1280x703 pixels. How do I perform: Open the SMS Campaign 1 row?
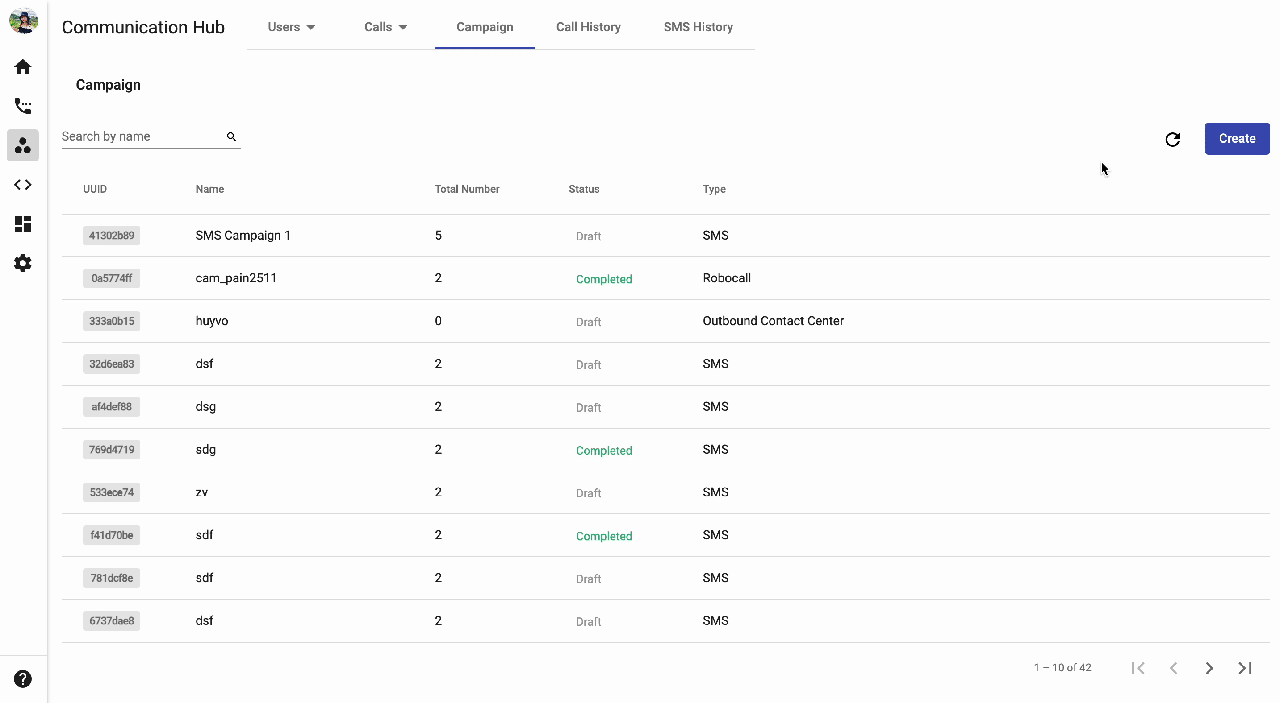[666, 236]
